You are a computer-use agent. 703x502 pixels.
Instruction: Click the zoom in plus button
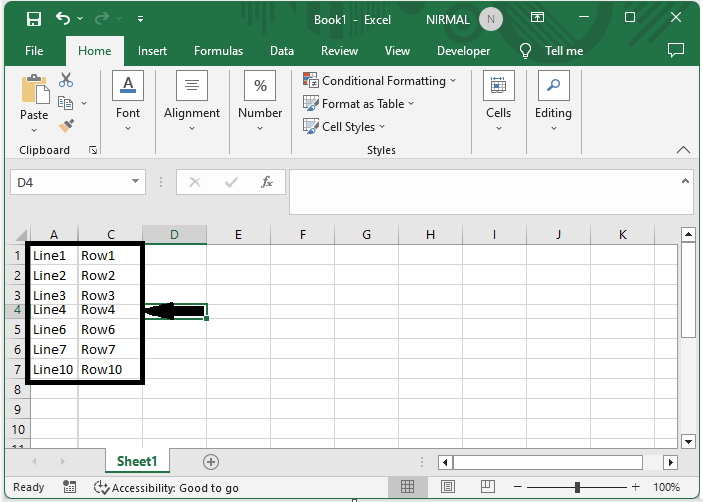point(635,487)
